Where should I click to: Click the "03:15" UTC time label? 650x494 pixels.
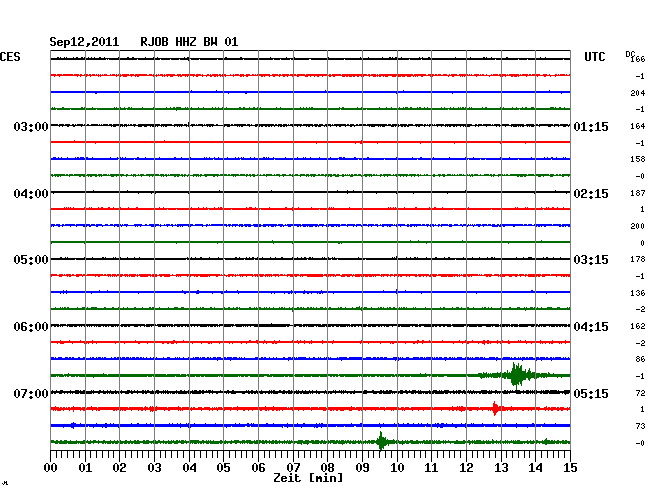pyautogui.click(x=591, y=260)
